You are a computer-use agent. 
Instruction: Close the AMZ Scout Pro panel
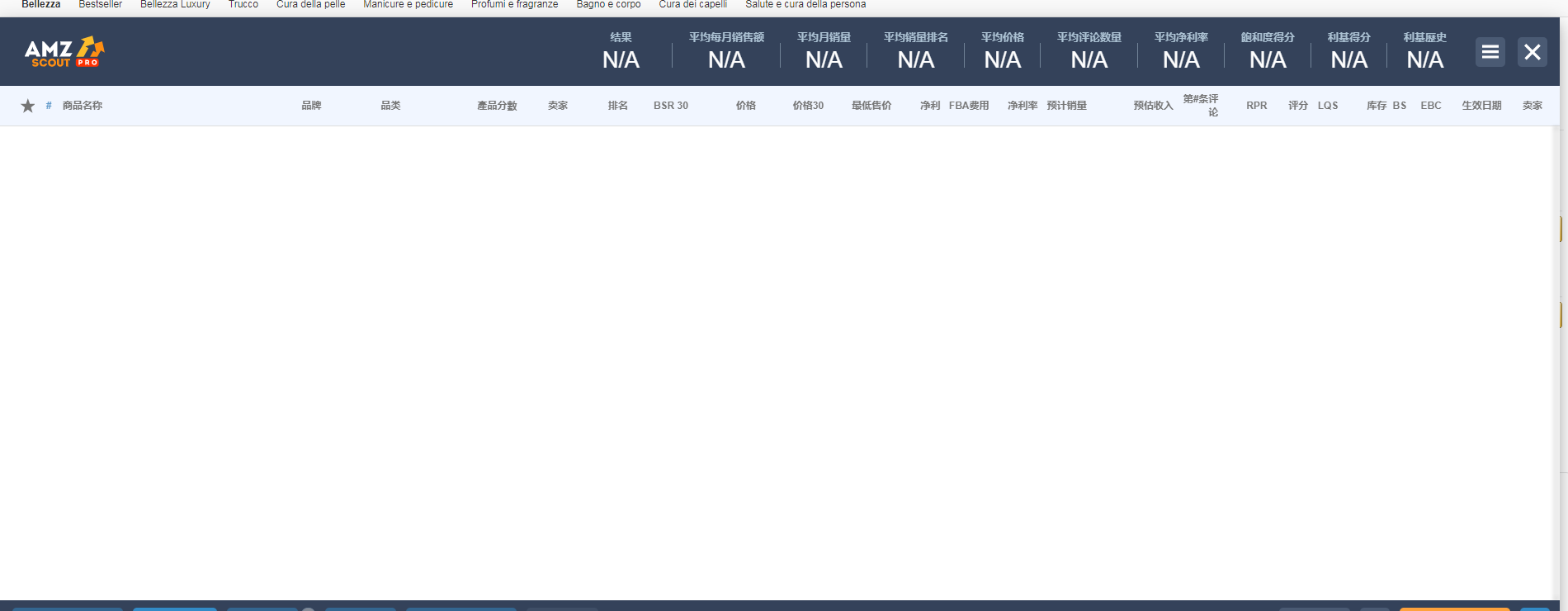(1532, 52)
